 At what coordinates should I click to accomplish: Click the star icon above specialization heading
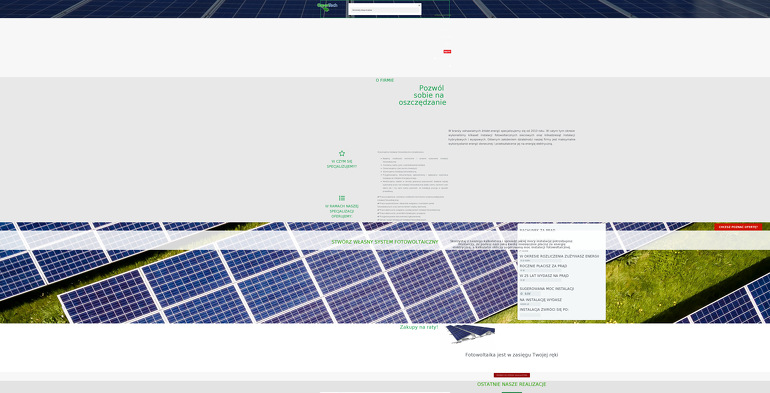tap(342, 153)
